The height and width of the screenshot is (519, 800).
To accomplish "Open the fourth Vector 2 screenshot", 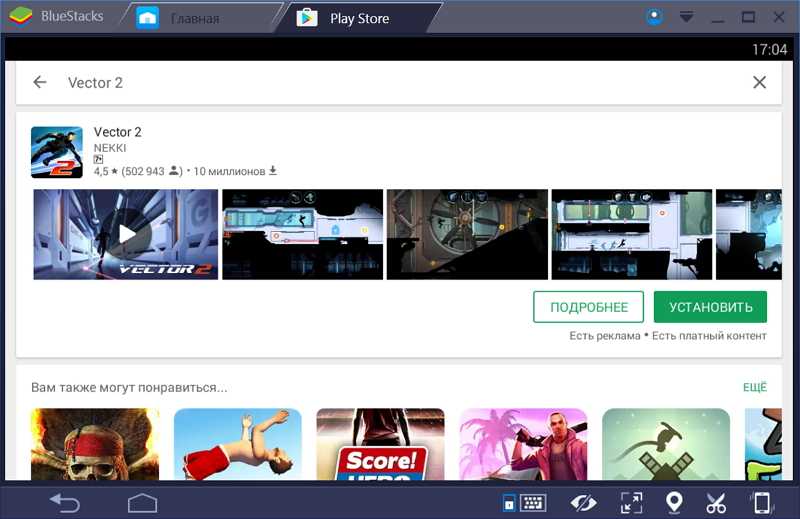I will point(632,234).
